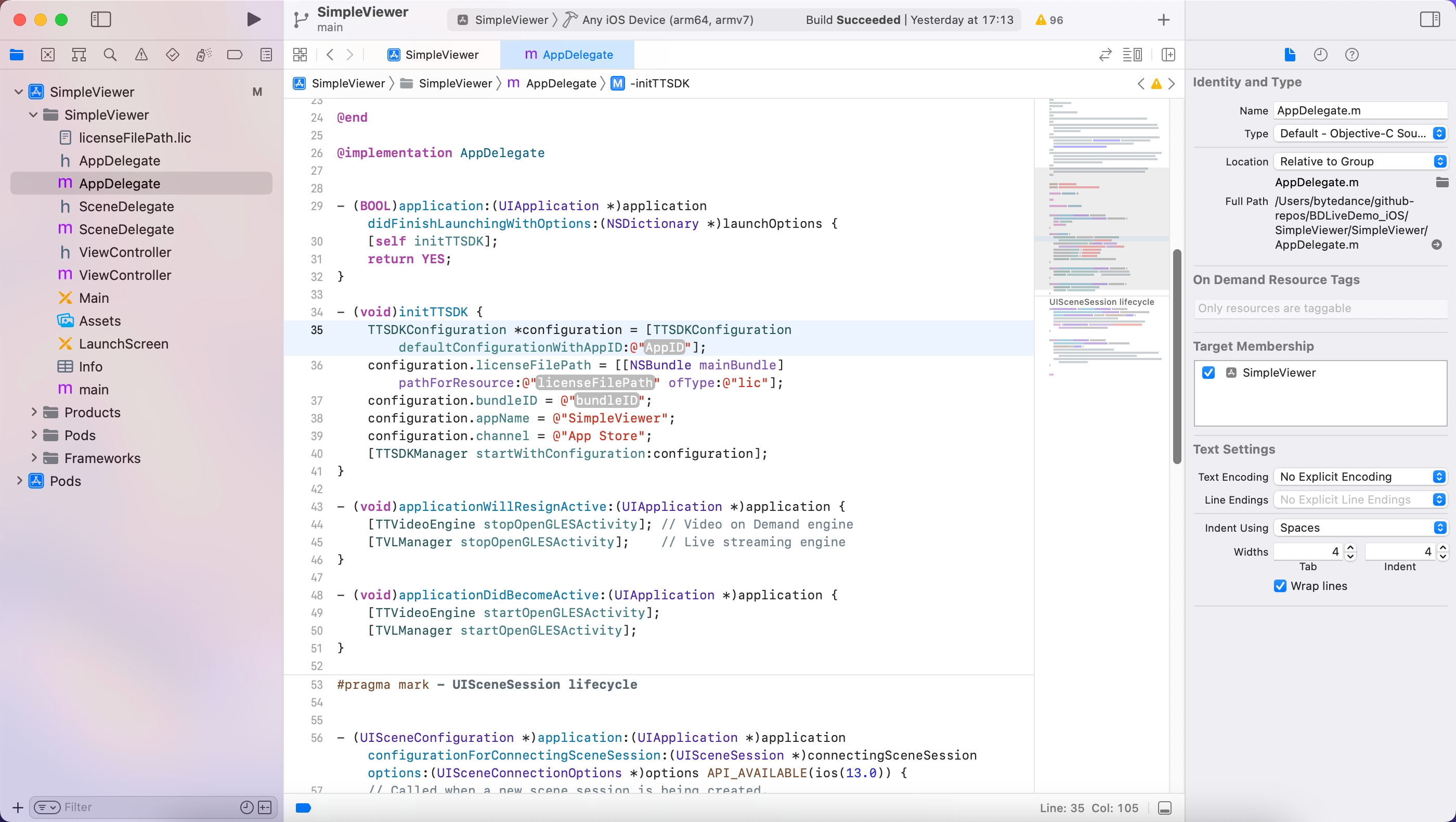Toggle the Wrap lines checkbox

[1280, 586]
